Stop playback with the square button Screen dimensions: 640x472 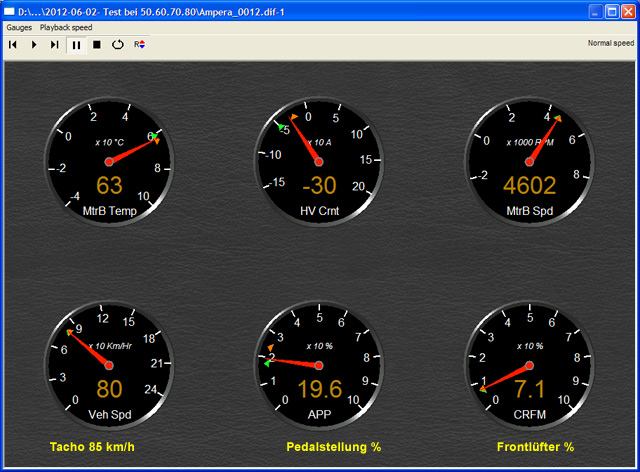coord(97,44)
